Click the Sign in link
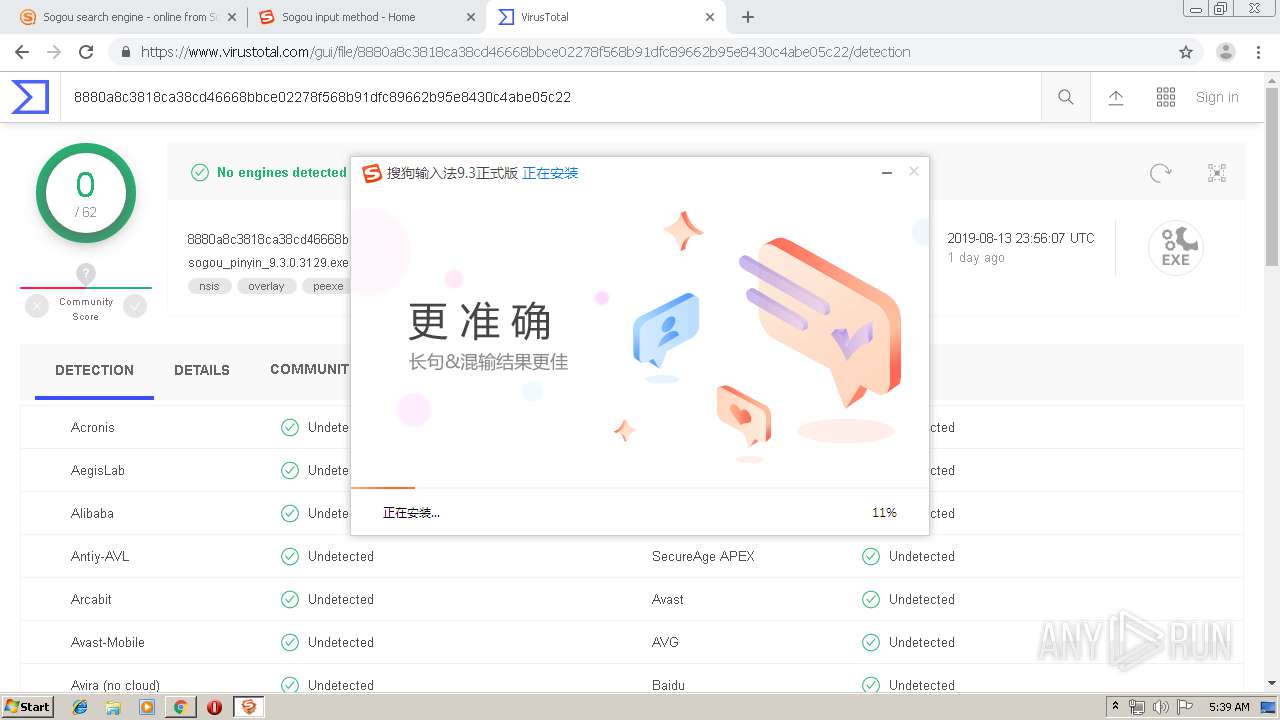Viewport: 1280px width, 720px height. (1217, 97)
